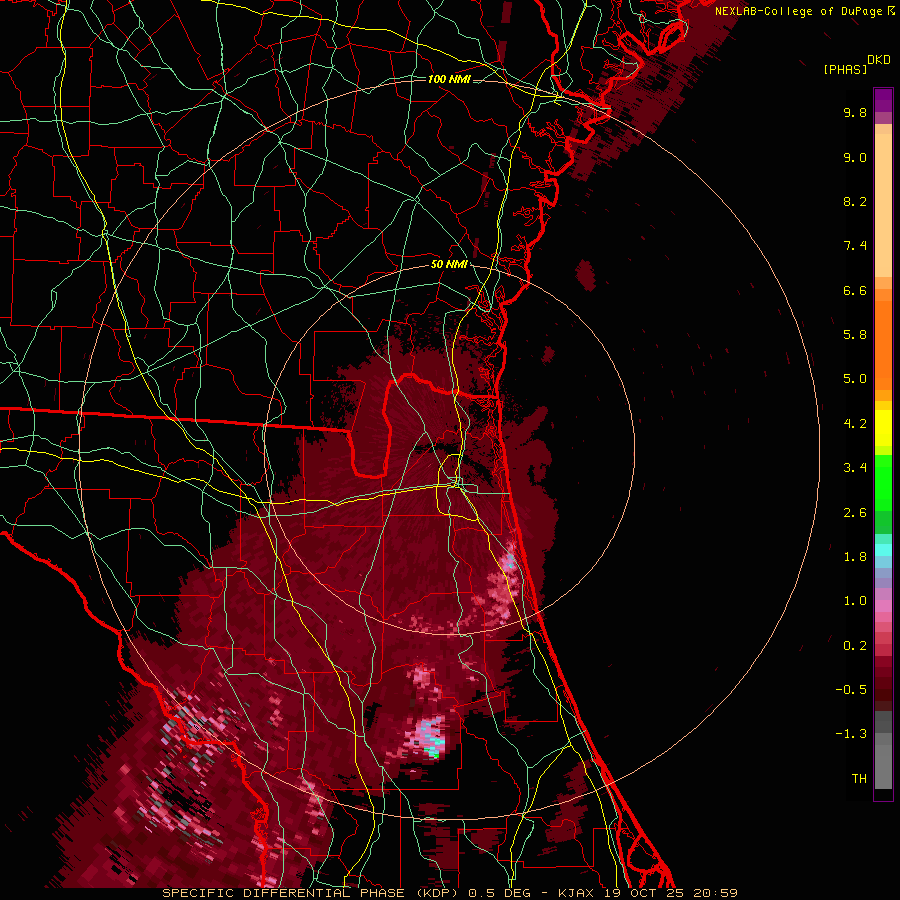Click the 5.8 value on the color scale
Screen dimensions: 900x900
(x=855, y=335)
